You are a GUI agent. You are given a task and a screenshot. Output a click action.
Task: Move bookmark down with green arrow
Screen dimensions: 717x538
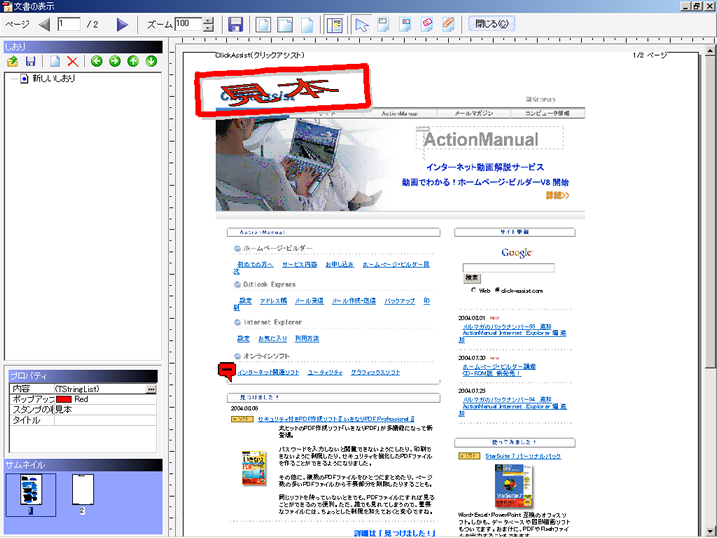(x=151, y=61)
